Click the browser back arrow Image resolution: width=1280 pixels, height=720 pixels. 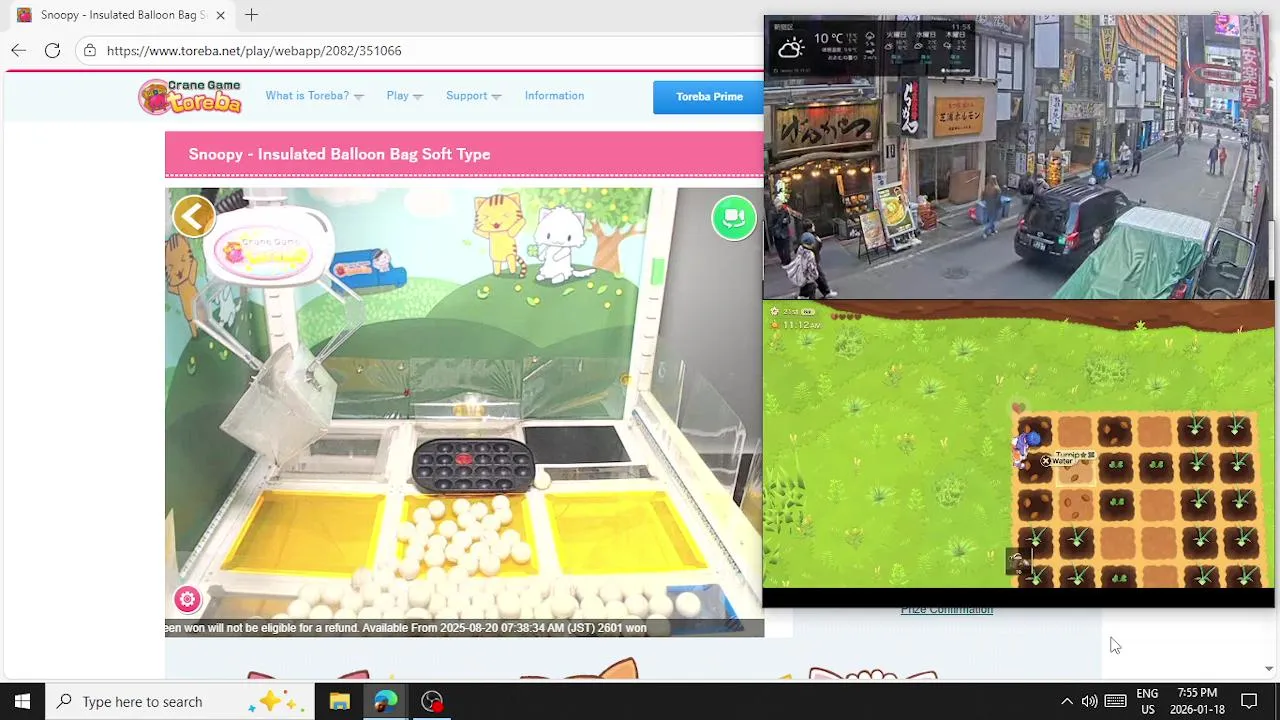pos(19,50)
